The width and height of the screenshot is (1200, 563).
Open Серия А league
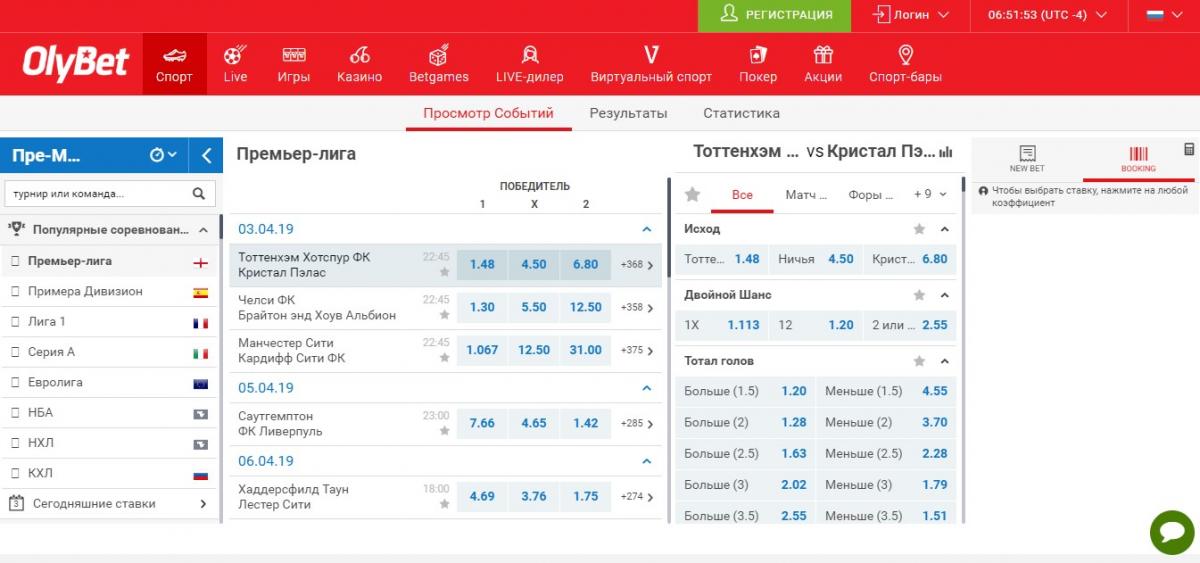point(110,352)
